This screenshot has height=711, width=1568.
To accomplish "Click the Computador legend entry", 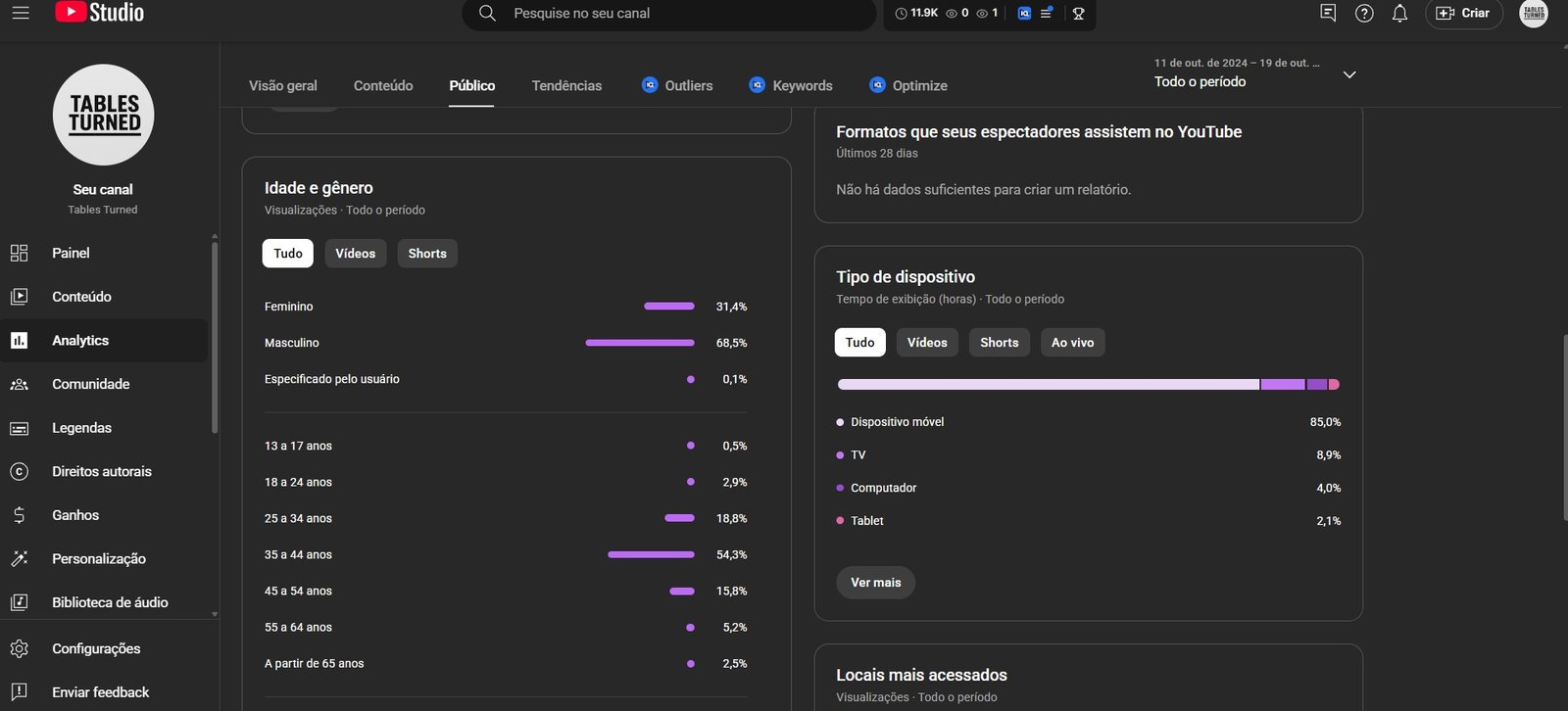I will point(876,488).
